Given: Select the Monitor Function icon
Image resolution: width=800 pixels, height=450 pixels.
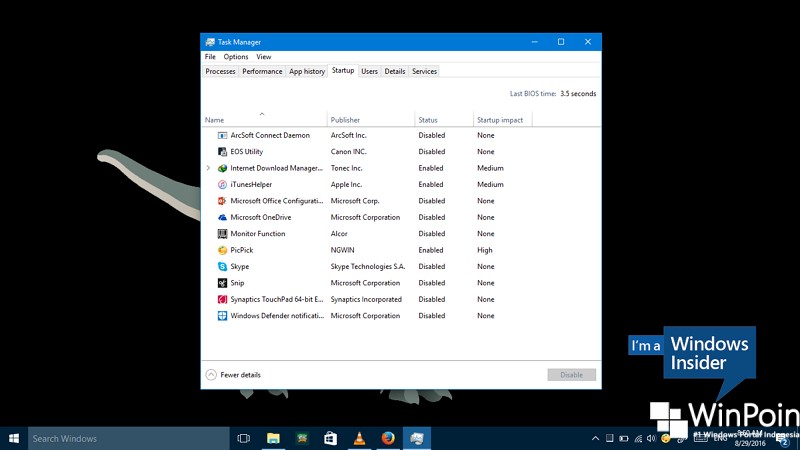Looking at the screenshot, I should [x=222, y=234].
